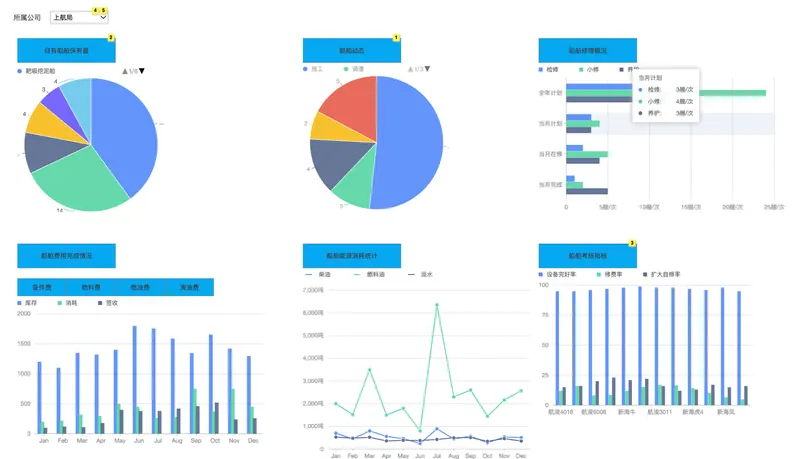
Task: Open the 所属公司 company dropdown
Action: click(x=79, y=17)
